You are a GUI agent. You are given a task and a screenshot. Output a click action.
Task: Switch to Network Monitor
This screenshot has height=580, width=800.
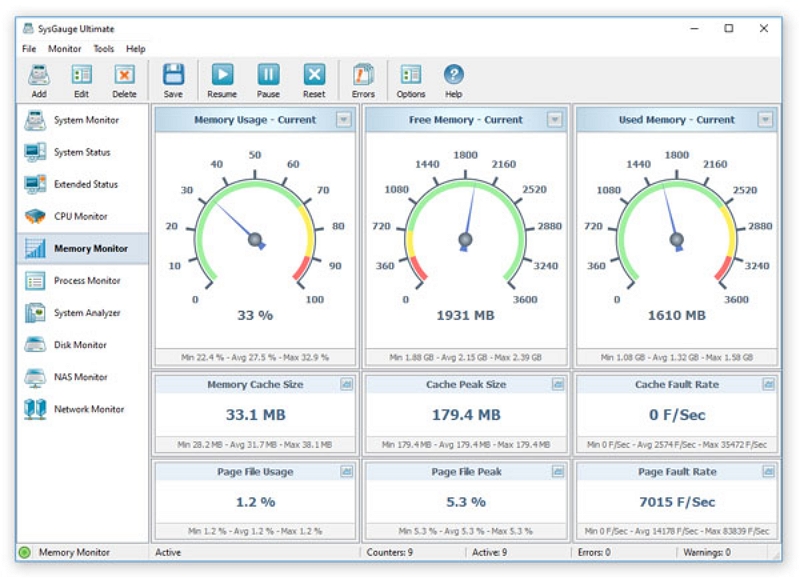click(x=83, y=409)
